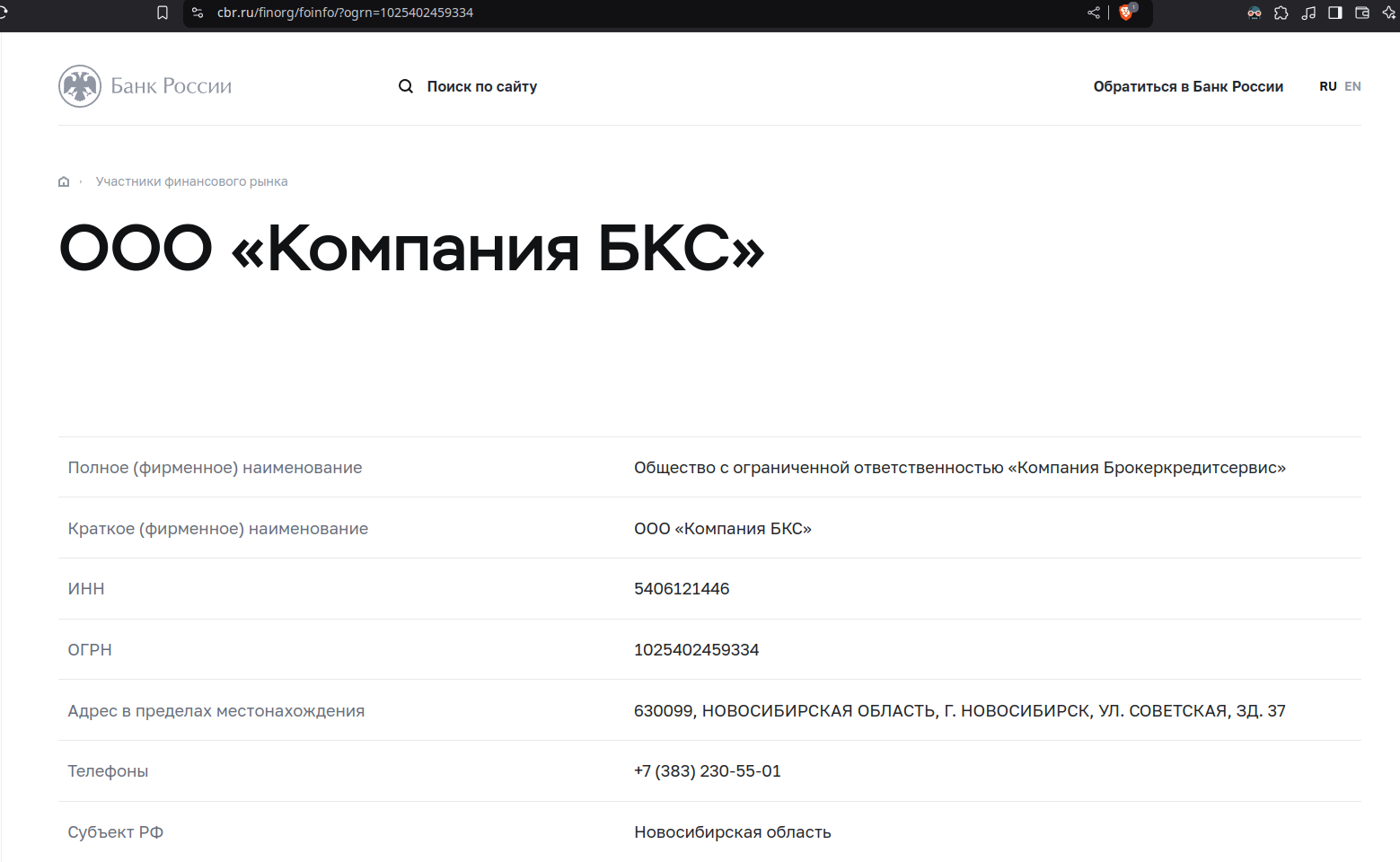Screen dimensions: 1400x862
Task: Open the Brave Shields lion icon
Action: click(1126, 13)
